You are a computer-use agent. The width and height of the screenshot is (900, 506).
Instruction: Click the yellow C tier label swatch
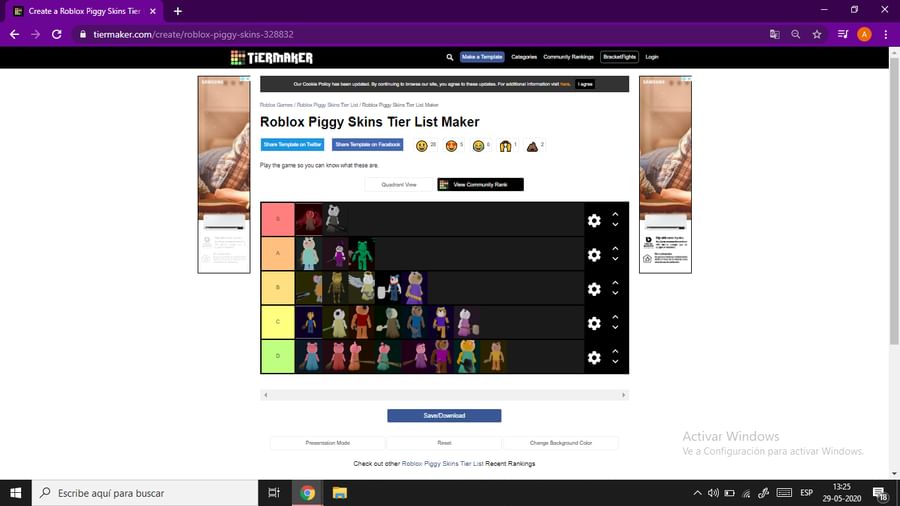[x=278, y=322]
